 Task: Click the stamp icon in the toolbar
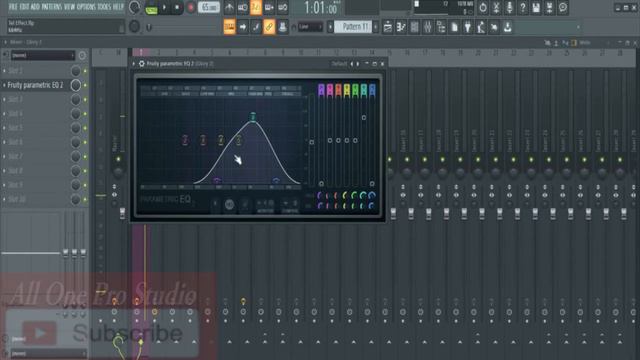[282, 27]
